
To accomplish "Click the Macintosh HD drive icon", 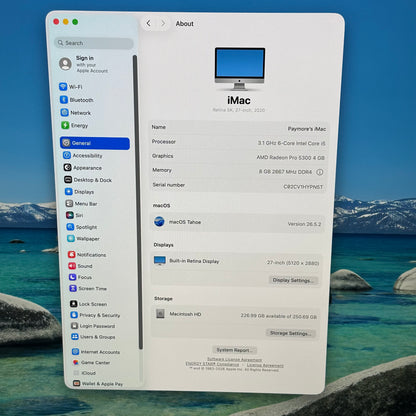I will 160,313.
